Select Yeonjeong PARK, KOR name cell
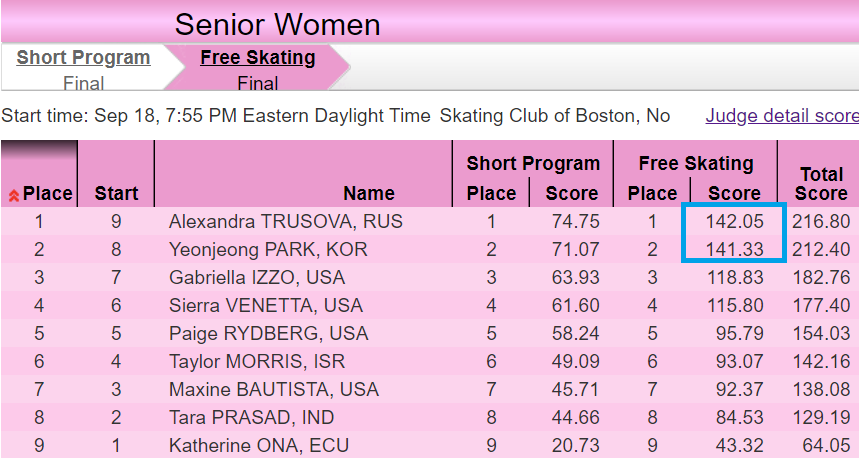 tap(268, 249)
